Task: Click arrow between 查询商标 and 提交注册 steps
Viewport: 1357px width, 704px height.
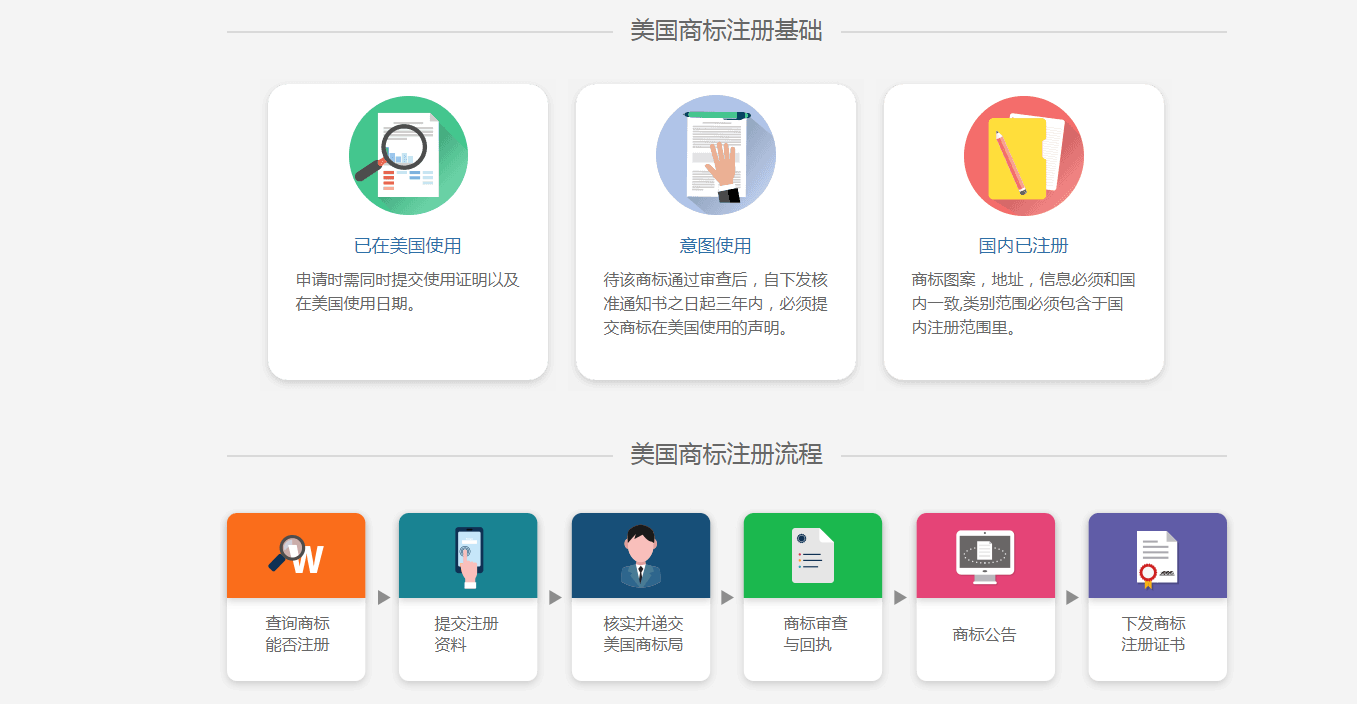Action: point(383,597)
